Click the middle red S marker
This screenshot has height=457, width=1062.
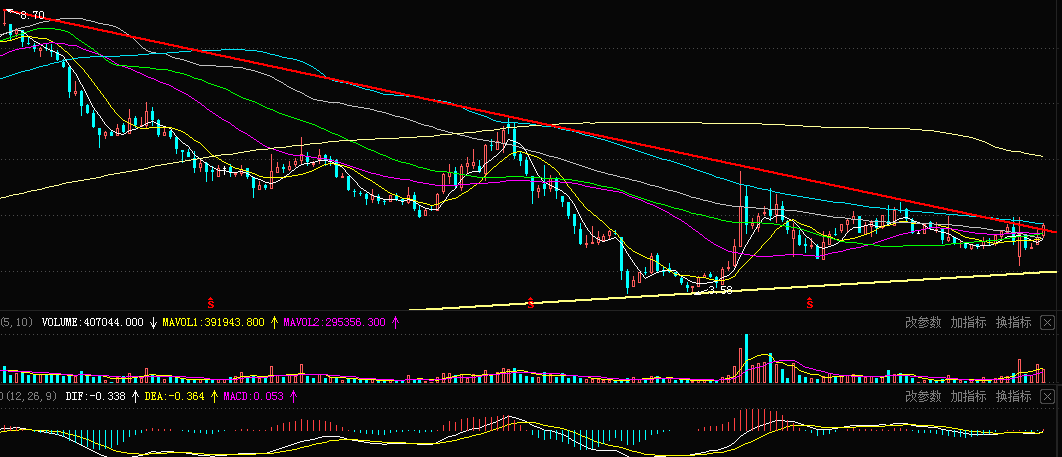[530, 302]
